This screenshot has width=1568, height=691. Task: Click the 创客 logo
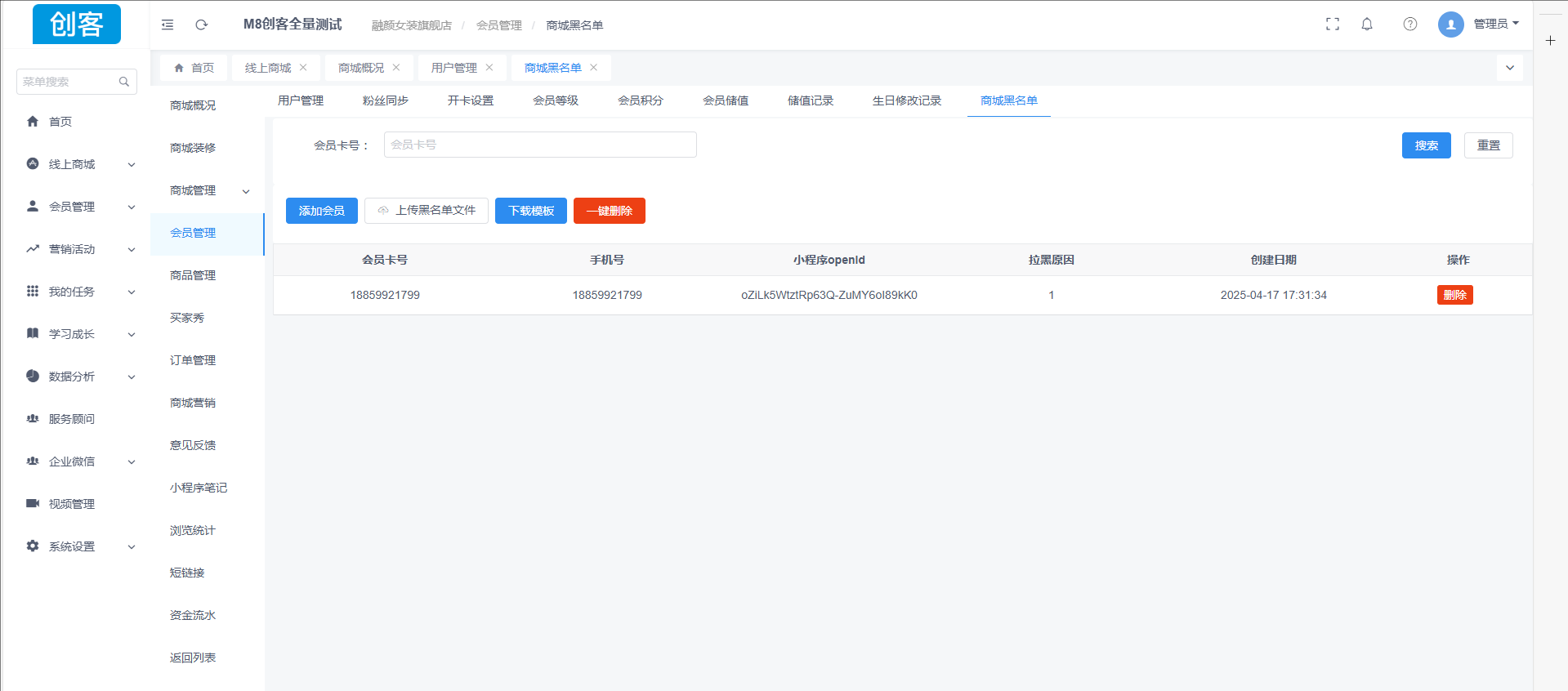click(77, 25)
